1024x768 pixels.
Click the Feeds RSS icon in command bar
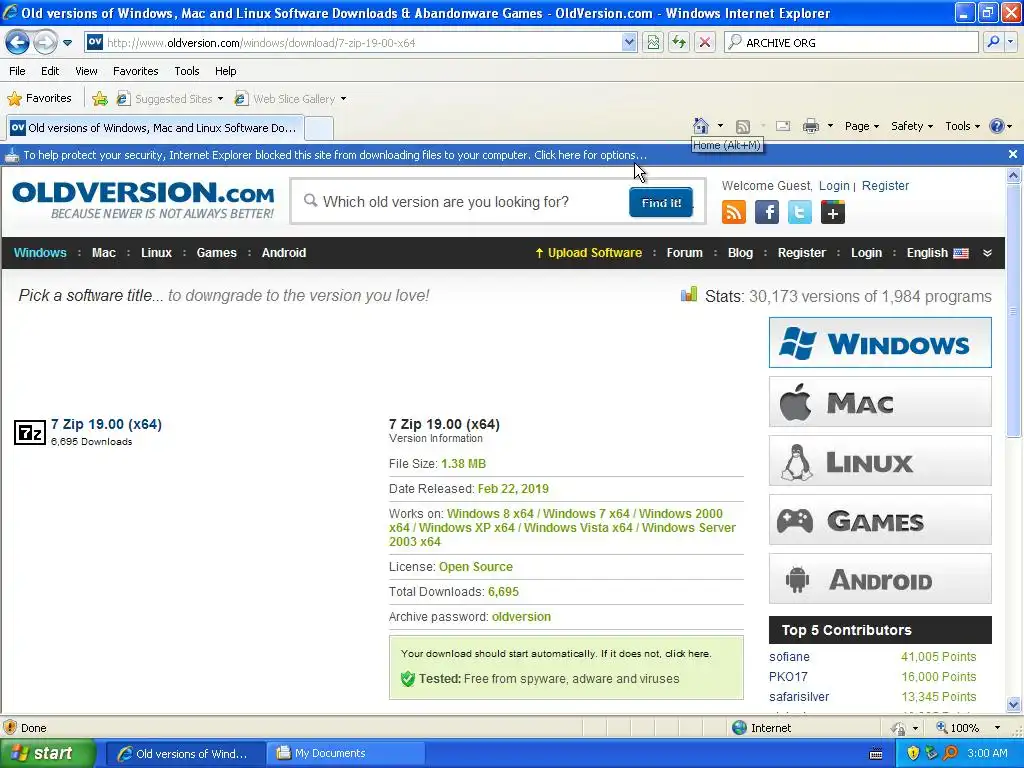tap(743, 126)
